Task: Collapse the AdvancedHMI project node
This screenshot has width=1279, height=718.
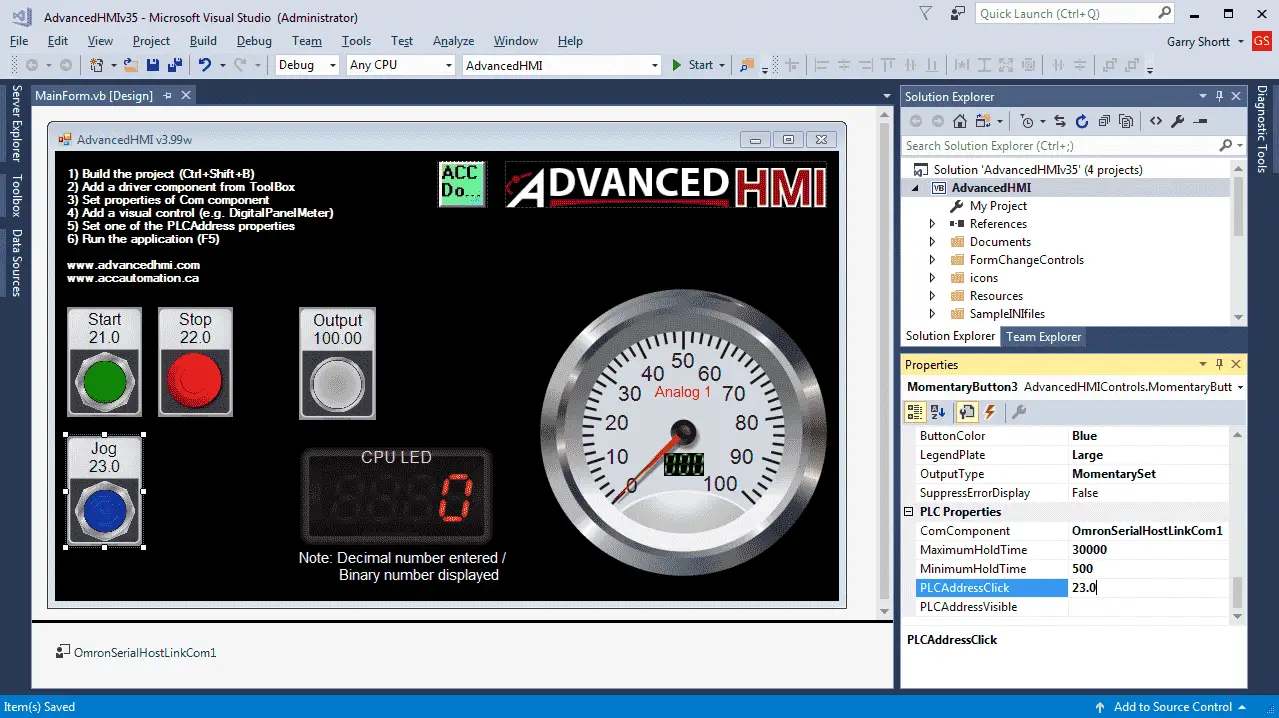Action: point(914,188)
